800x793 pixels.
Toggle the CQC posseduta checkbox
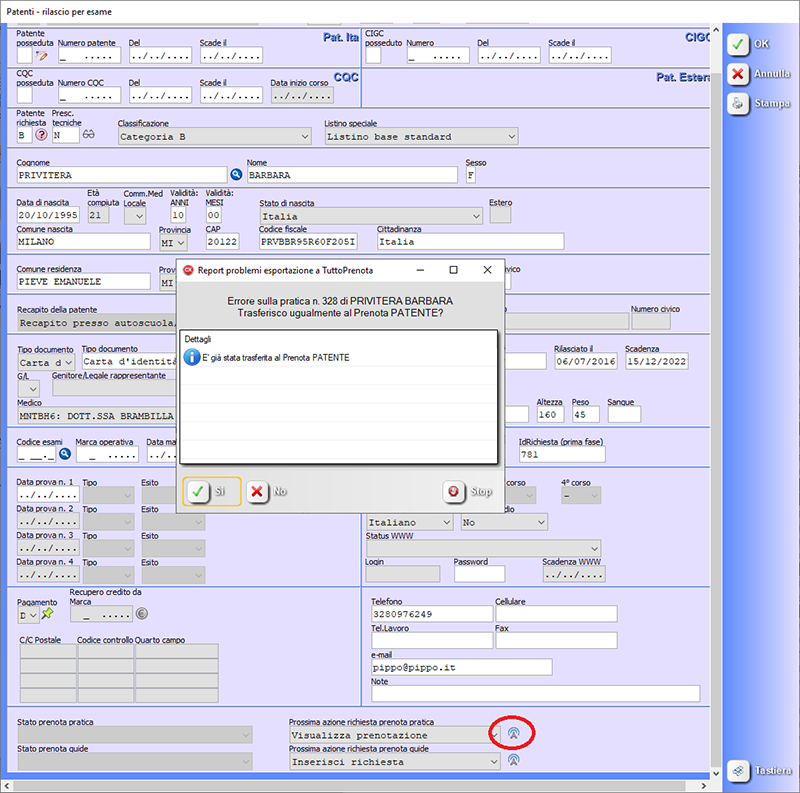25,95
